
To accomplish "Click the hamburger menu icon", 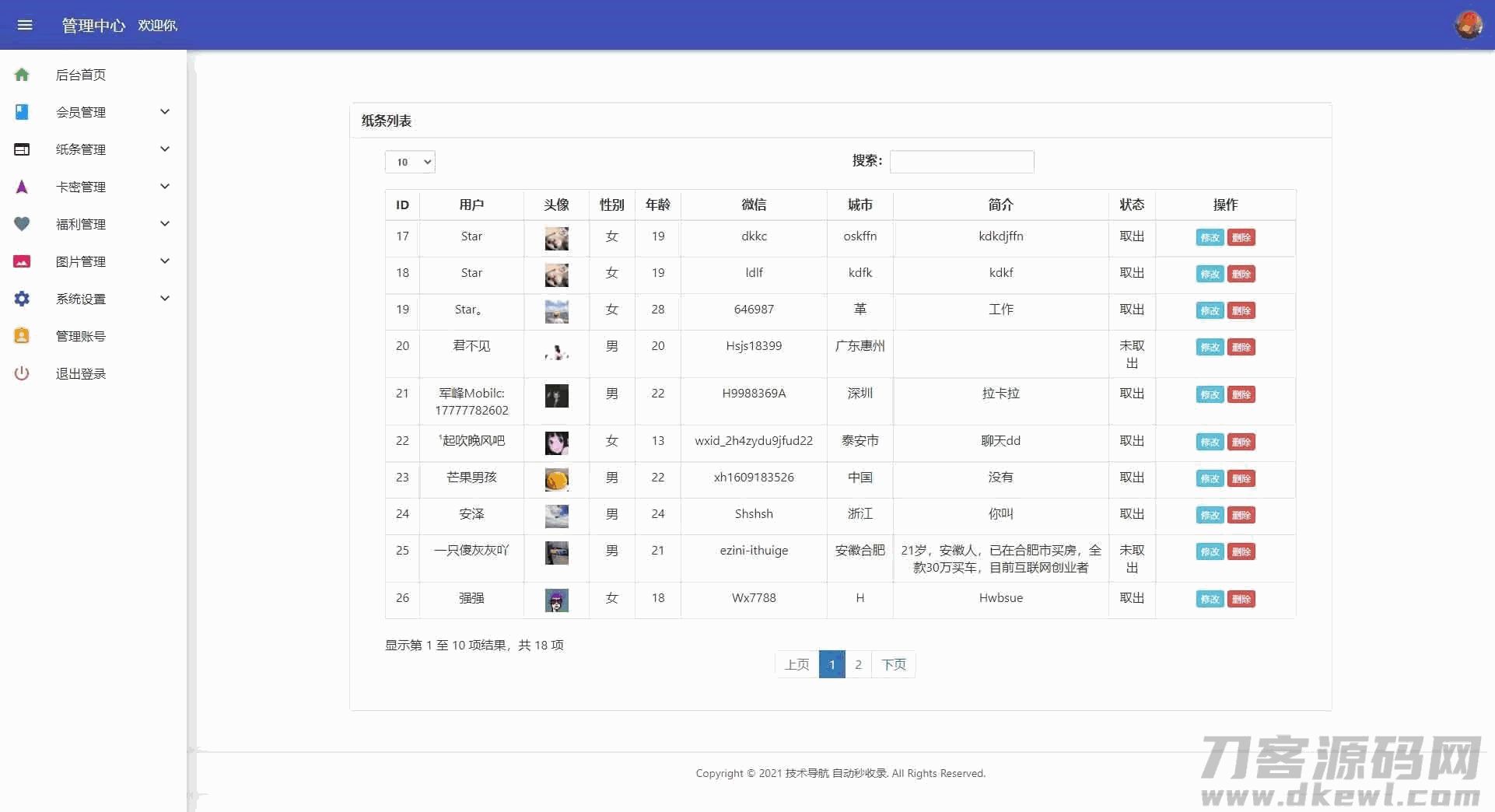I will point(25,25).
